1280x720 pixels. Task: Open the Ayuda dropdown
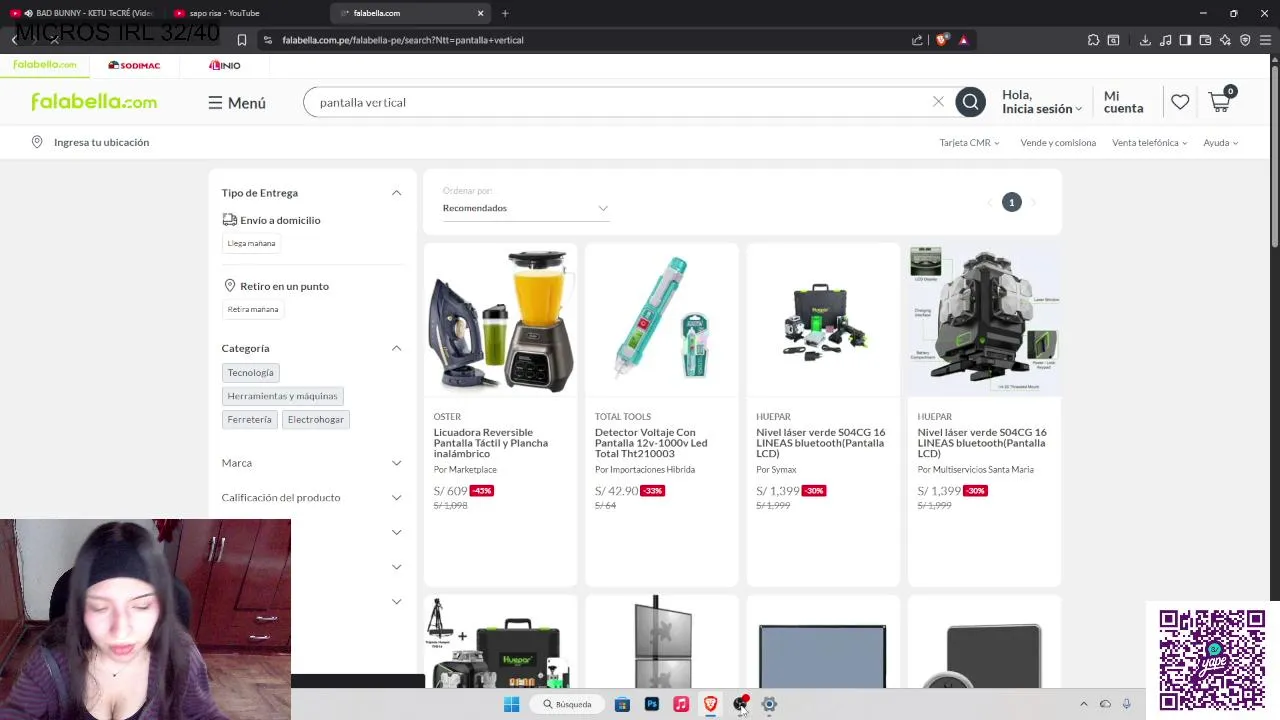(1220, 142)
